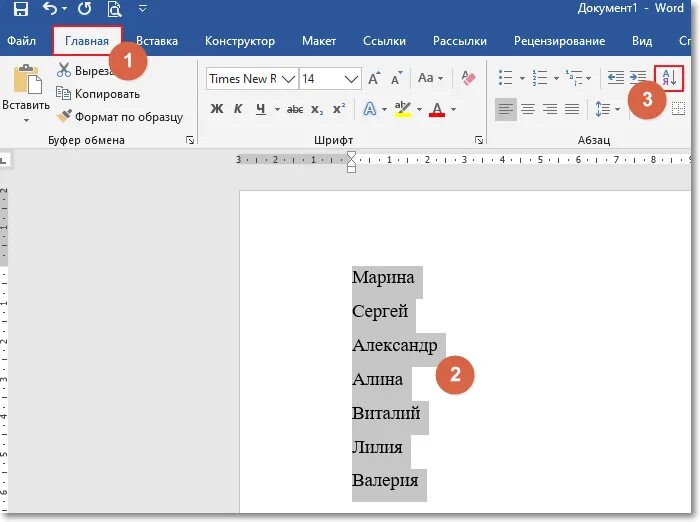Apply the yellow text highlight color

(x=403, y=109)
